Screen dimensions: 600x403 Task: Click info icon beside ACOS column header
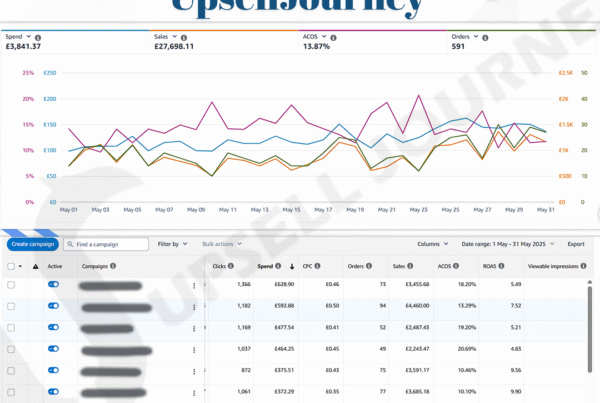coord(456,266)
